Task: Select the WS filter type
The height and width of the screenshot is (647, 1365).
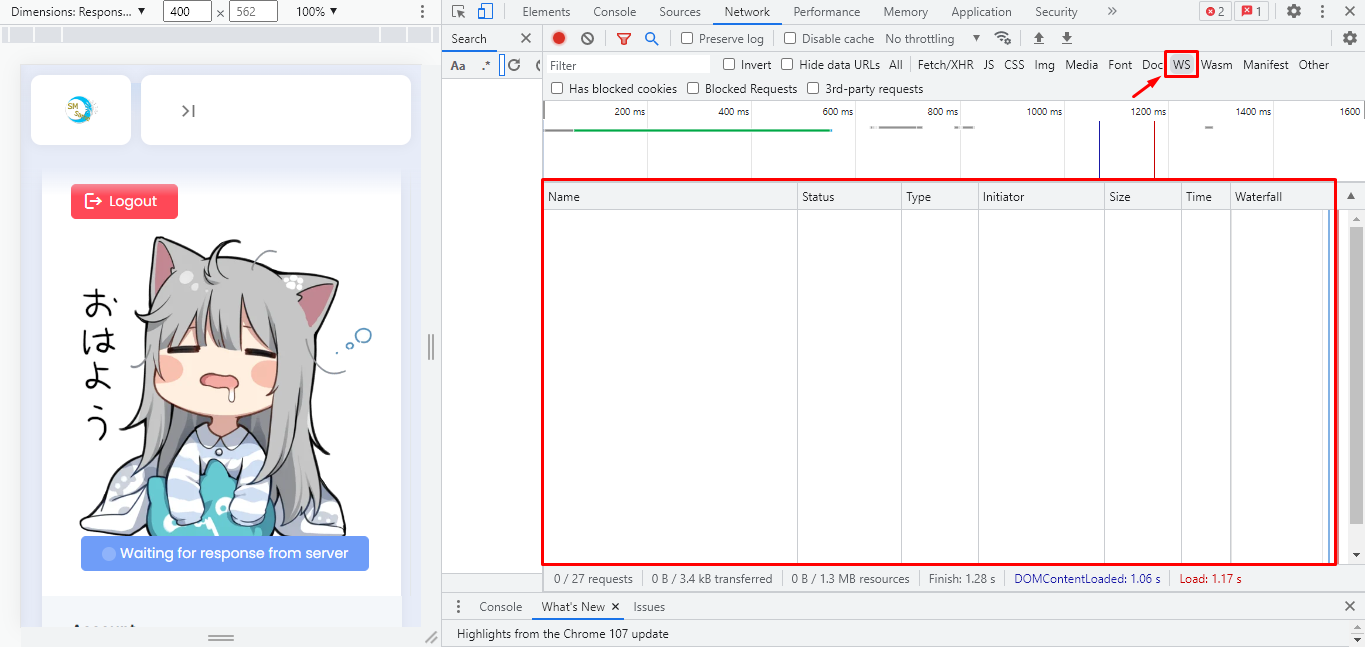Action: coord(1182,65)
